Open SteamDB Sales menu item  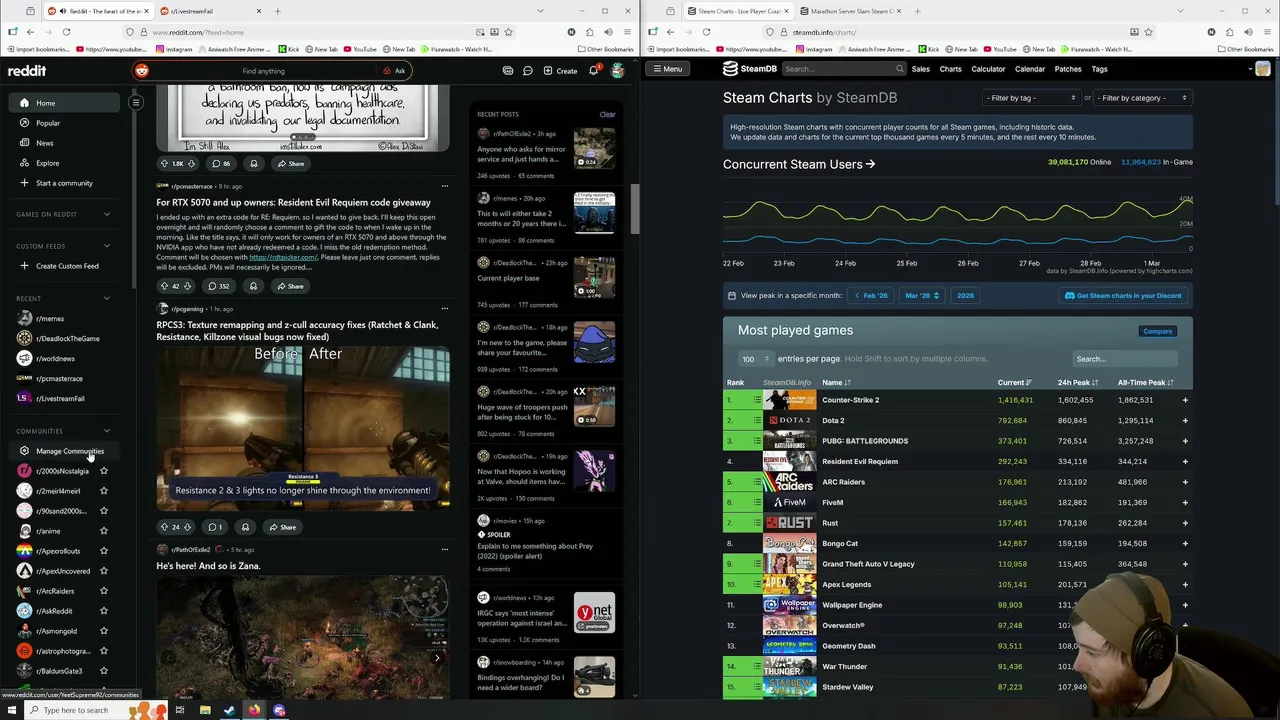pyautogui.click(x=920, y=69)
